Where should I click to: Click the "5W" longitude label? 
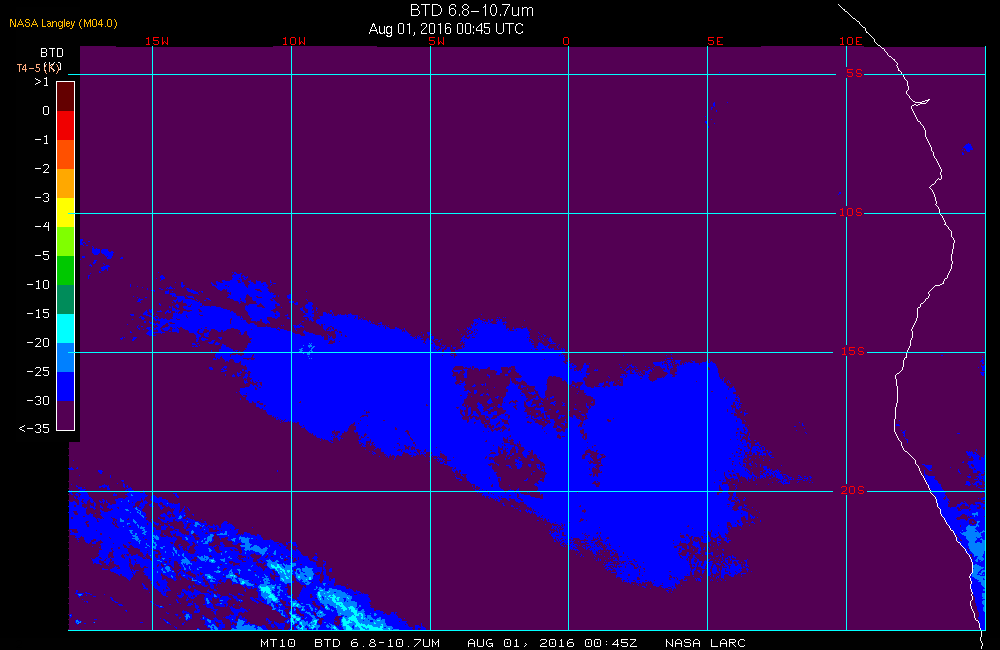[x=437, y=41]
